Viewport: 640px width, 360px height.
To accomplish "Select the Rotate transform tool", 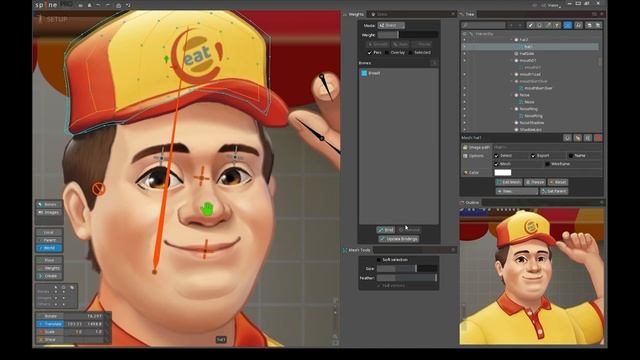I will point(51,316).
